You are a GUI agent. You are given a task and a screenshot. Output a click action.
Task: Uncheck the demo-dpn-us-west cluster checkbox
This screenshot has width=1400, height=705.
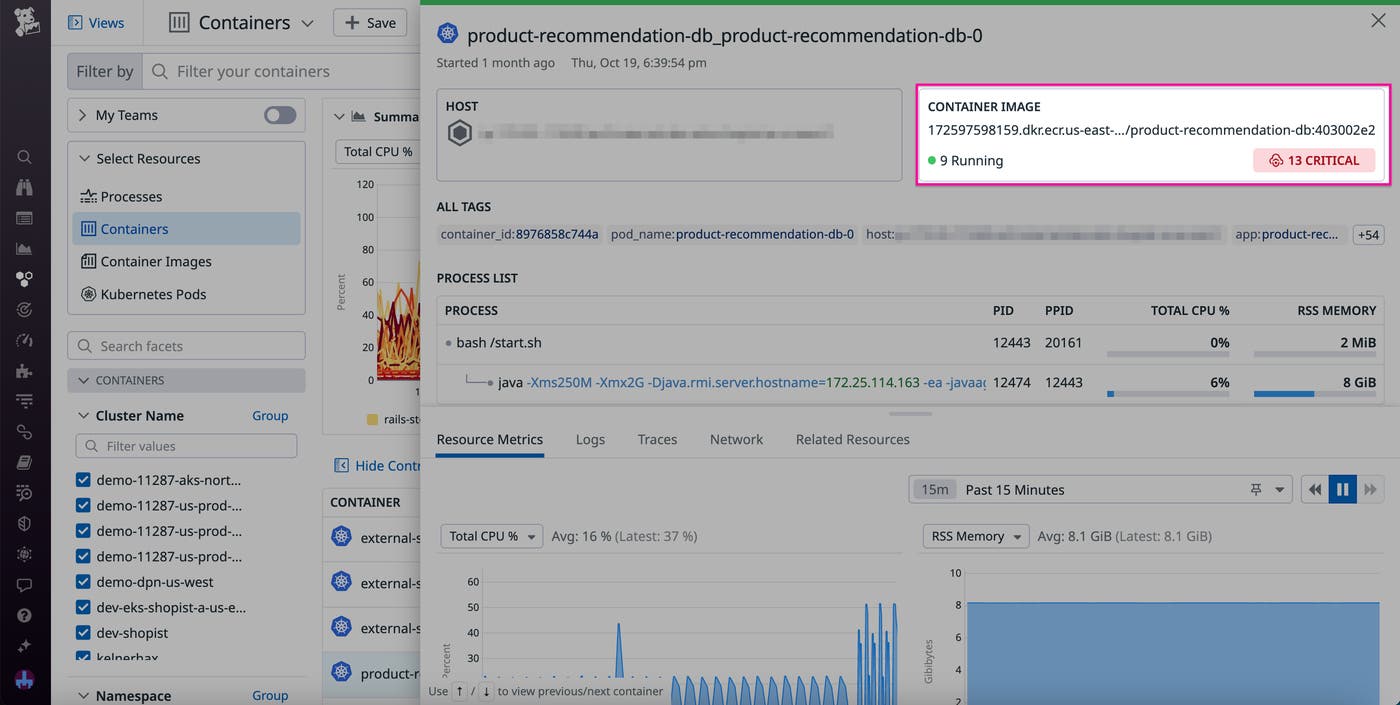pos(84,582)
